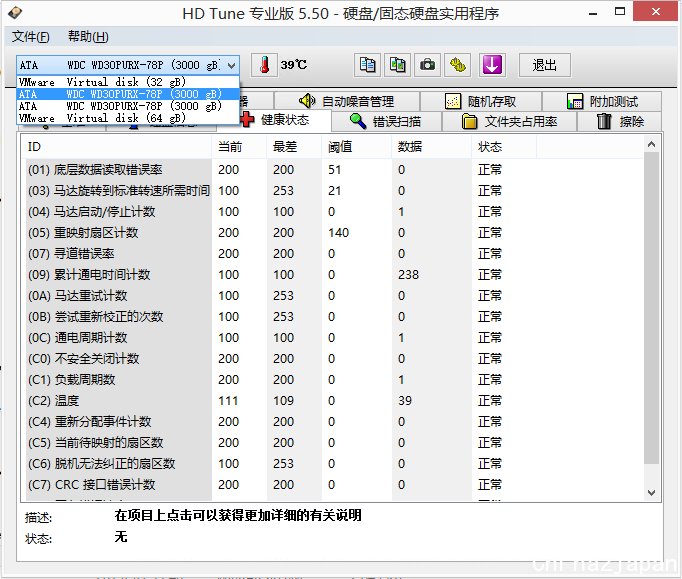This screenshot has height=579, width=682.
Task: Click the trash can erase icon
Action: pos(604,121)
